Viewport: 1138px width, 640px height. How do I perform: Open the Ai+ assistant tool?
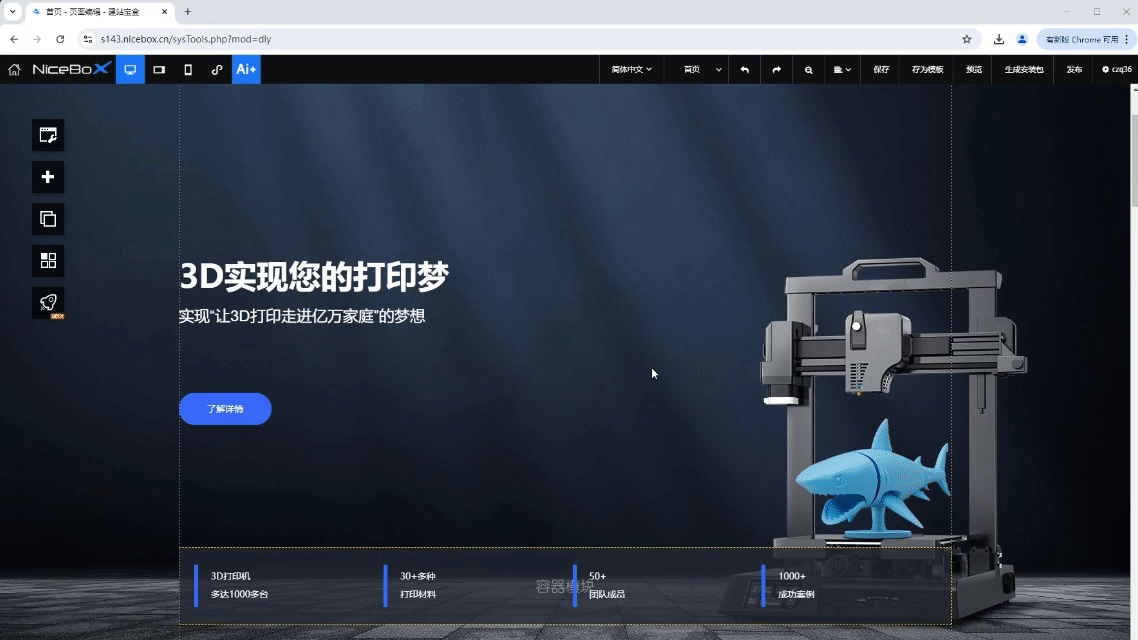tap(246, 70)
